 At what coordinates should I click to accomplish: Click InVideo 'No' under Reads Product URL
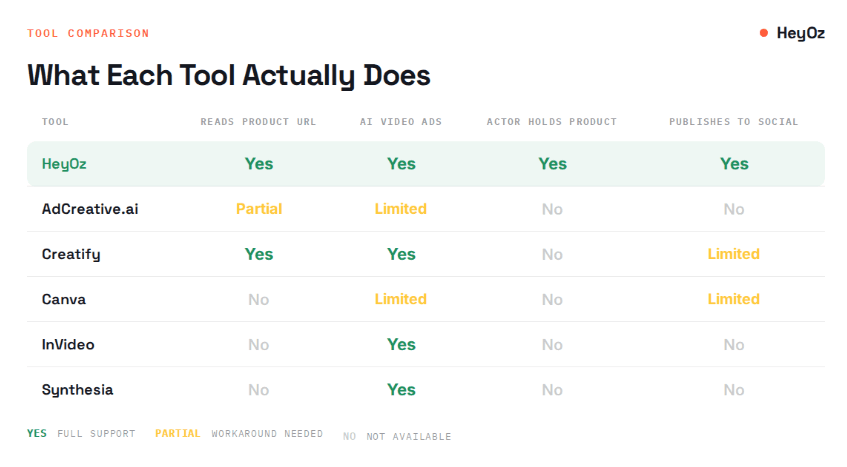click(259, 344)
